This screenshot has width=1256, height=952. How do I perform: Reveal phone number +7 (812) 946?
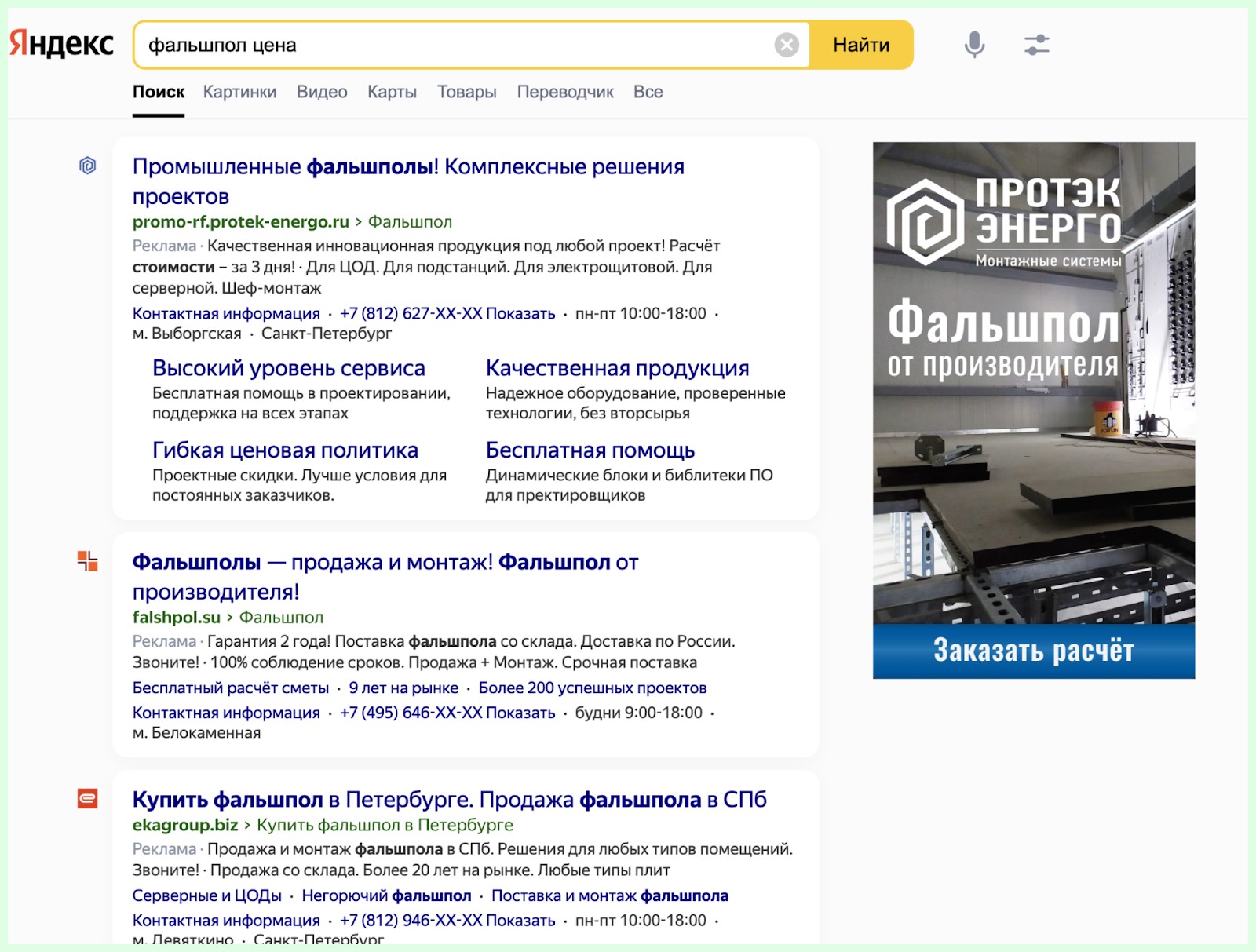pyautogui.click(x=520, y=920)
